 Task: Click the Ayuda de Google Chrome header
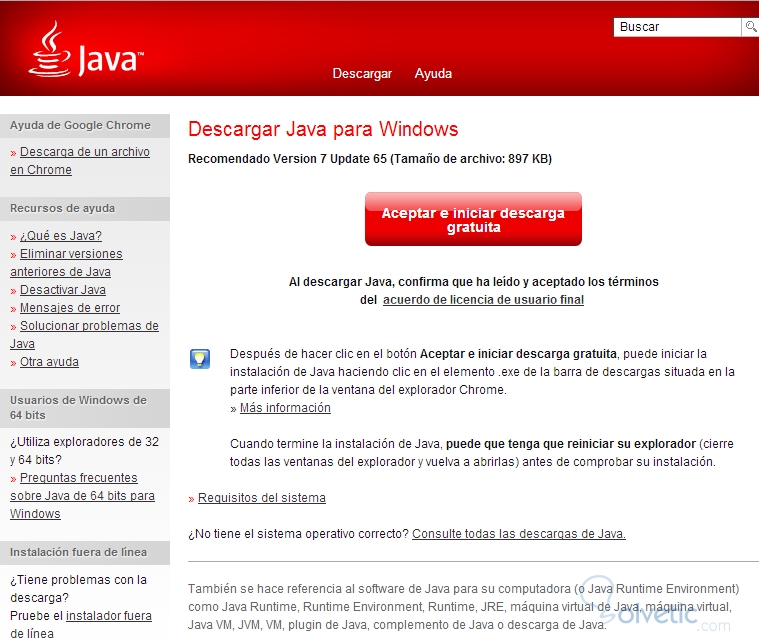point(85,125)
